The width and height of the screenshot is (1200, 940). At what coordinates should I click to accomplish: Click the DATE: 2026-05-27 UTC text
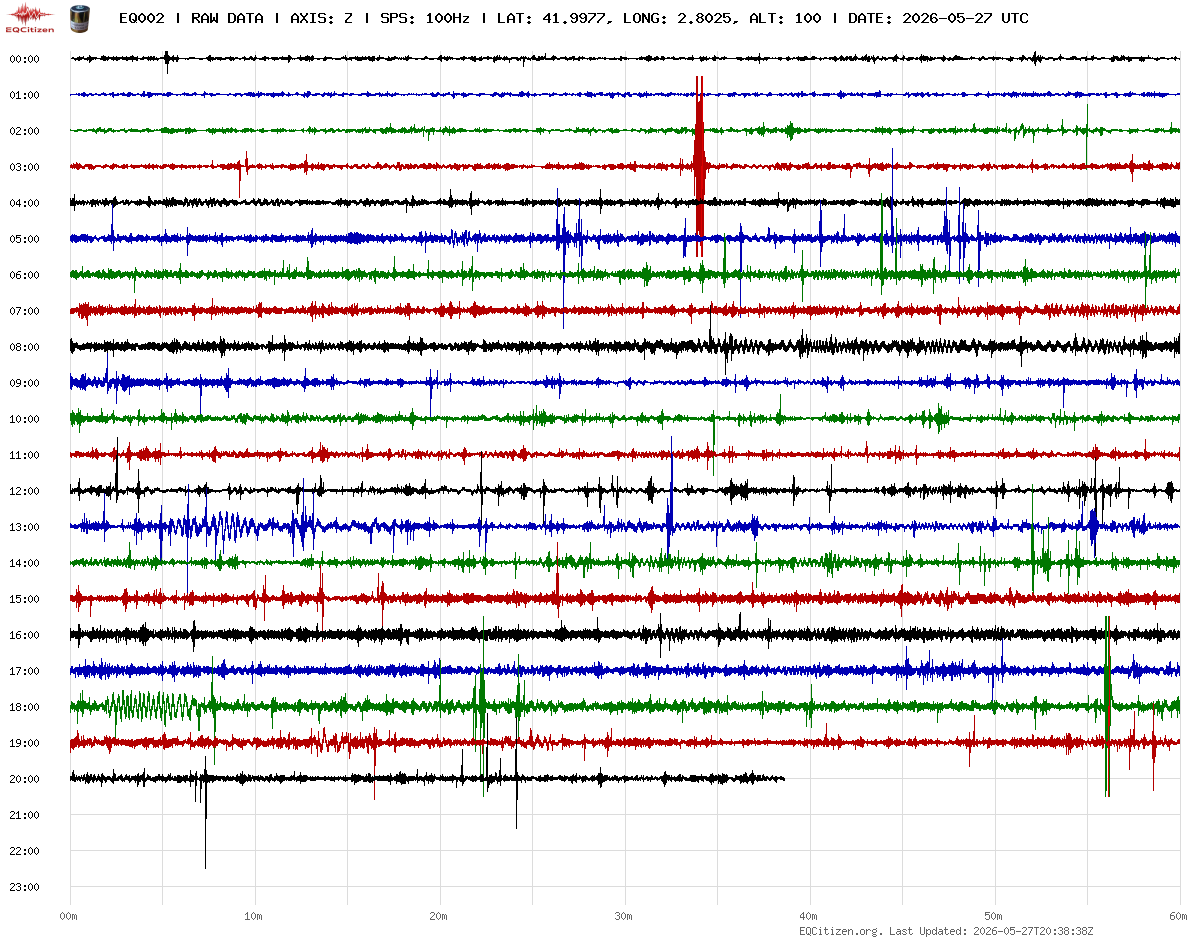[x=938, y=18]
